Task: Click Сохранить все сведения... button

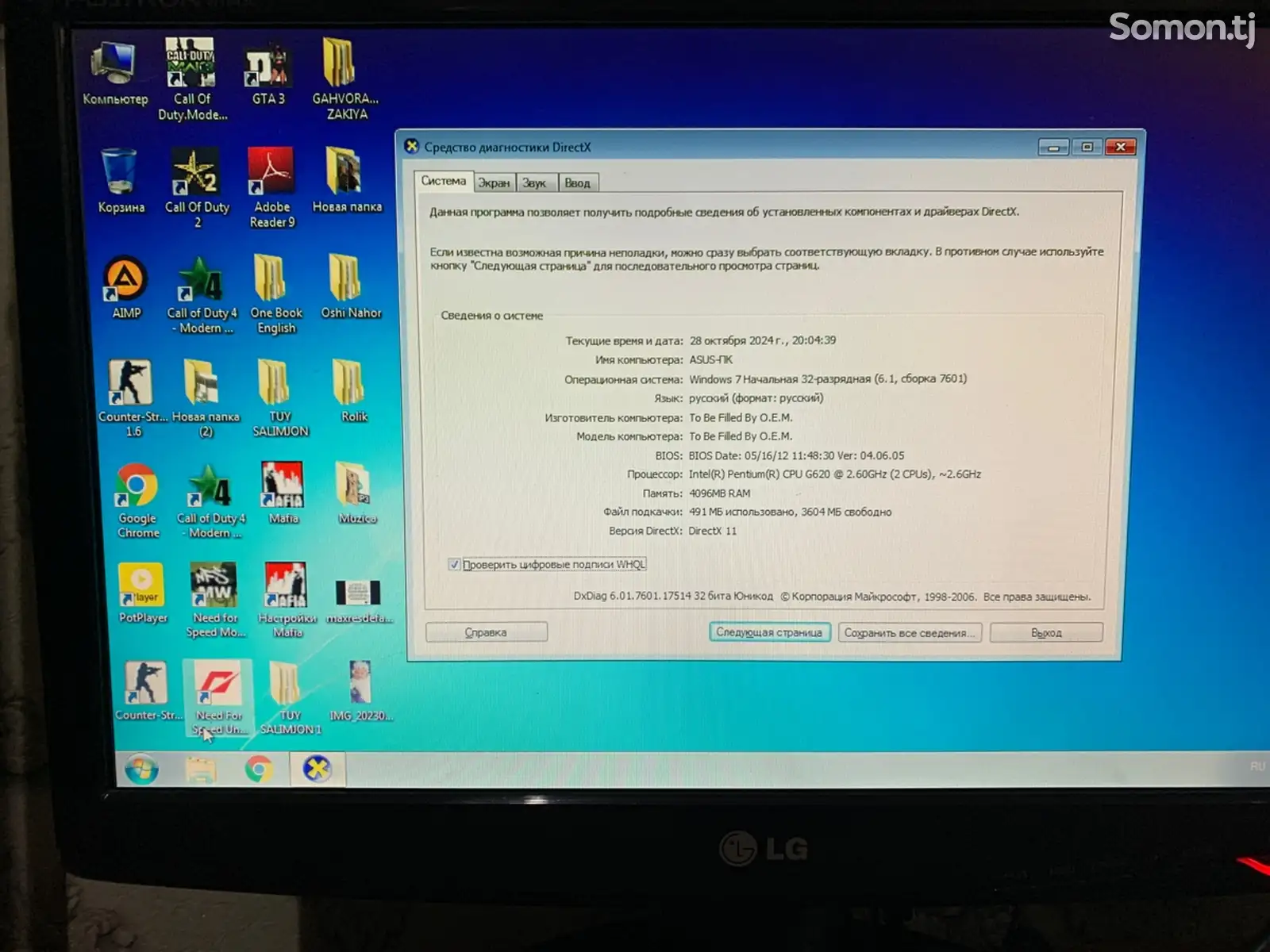Action: [x=910, y=632]
